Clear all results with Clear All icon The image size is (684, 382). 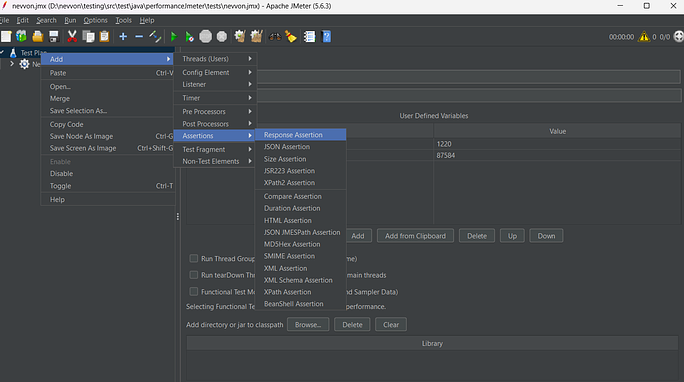point(256,37)
